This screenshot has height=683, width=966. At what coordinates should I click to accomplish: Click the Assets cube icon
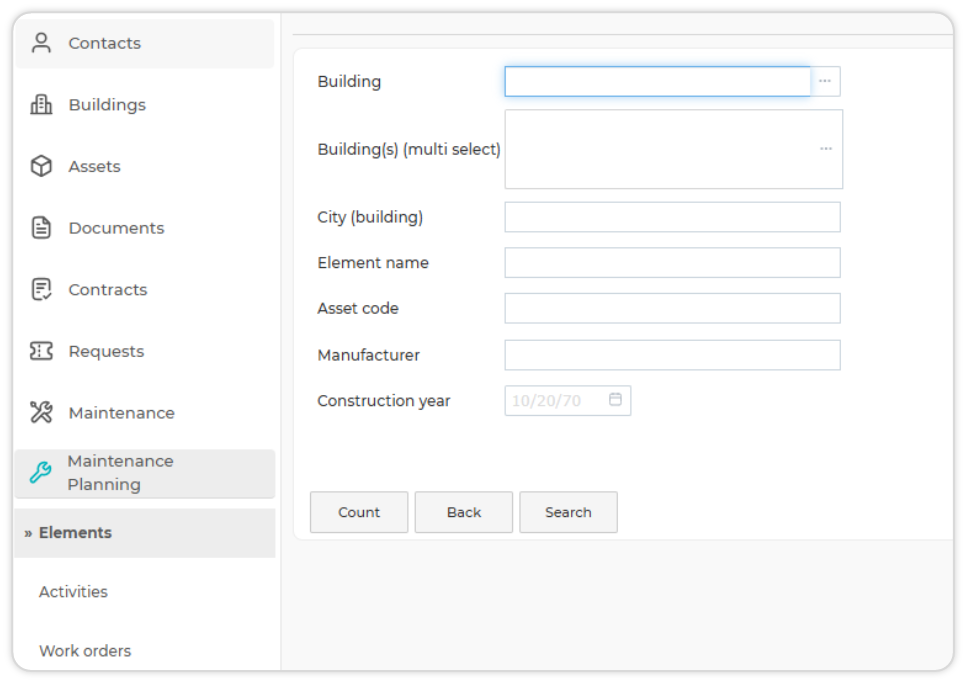coord(41,166)
